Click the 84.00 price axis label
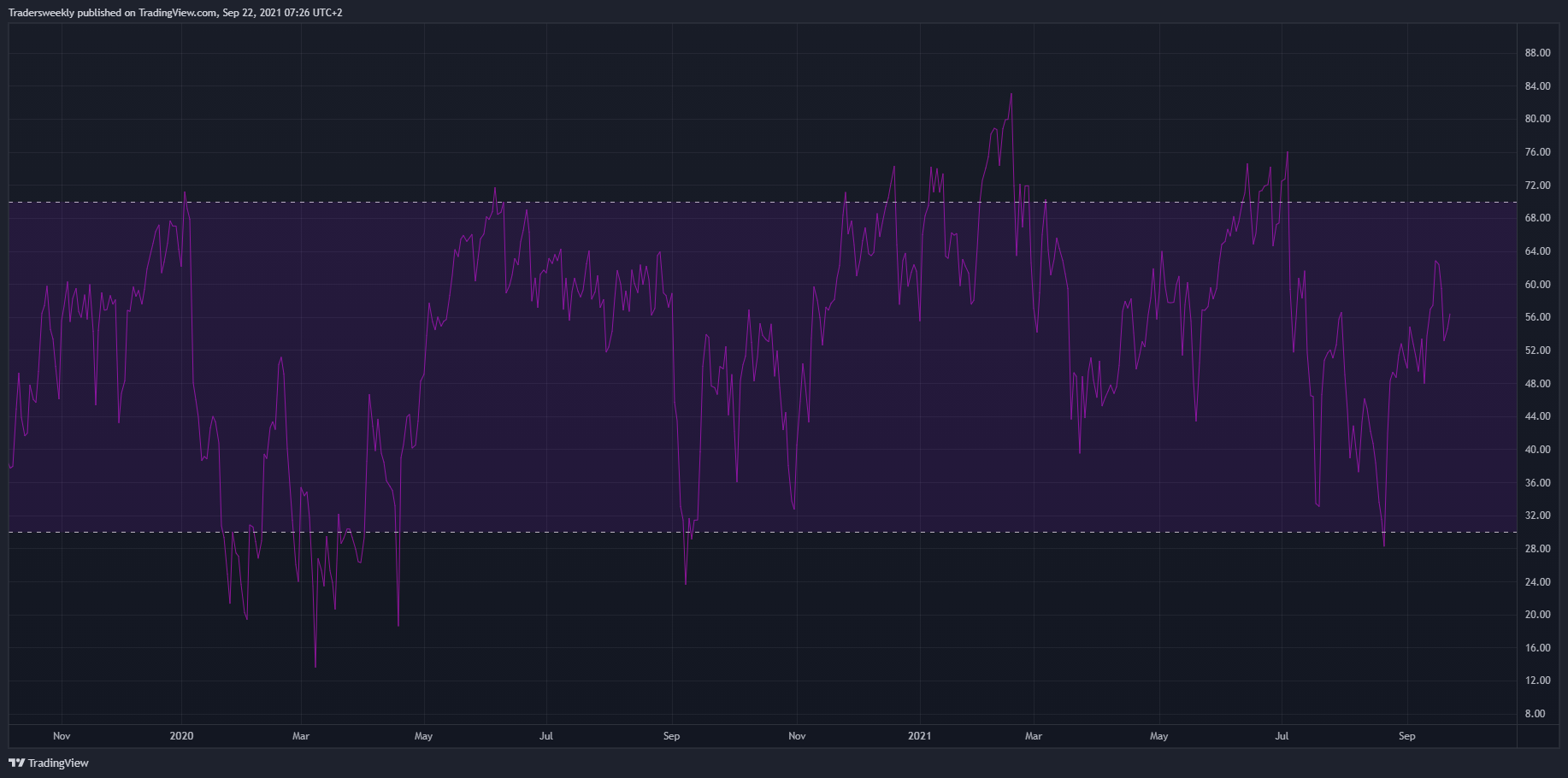The height and width of the screenshot is (778, 1568). pos(1537,86)
